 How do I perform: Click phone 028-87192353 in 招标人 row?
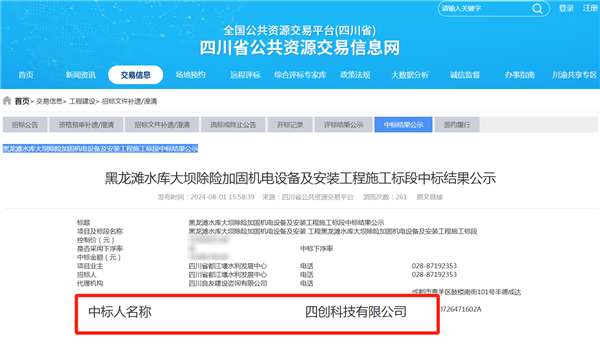[x=434, y=275]
